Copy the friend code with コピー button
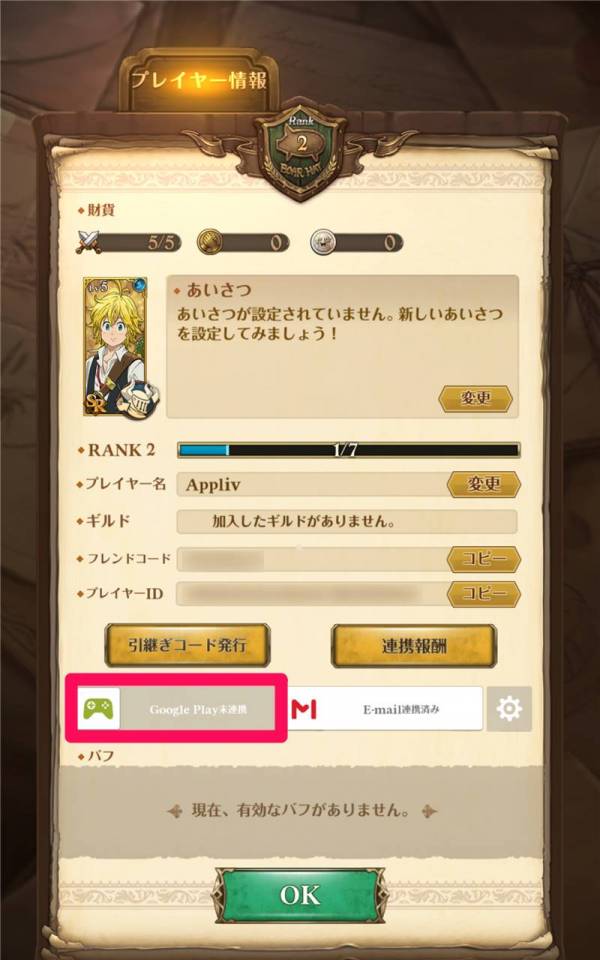 pyautogui.click(x=484, y=559)
